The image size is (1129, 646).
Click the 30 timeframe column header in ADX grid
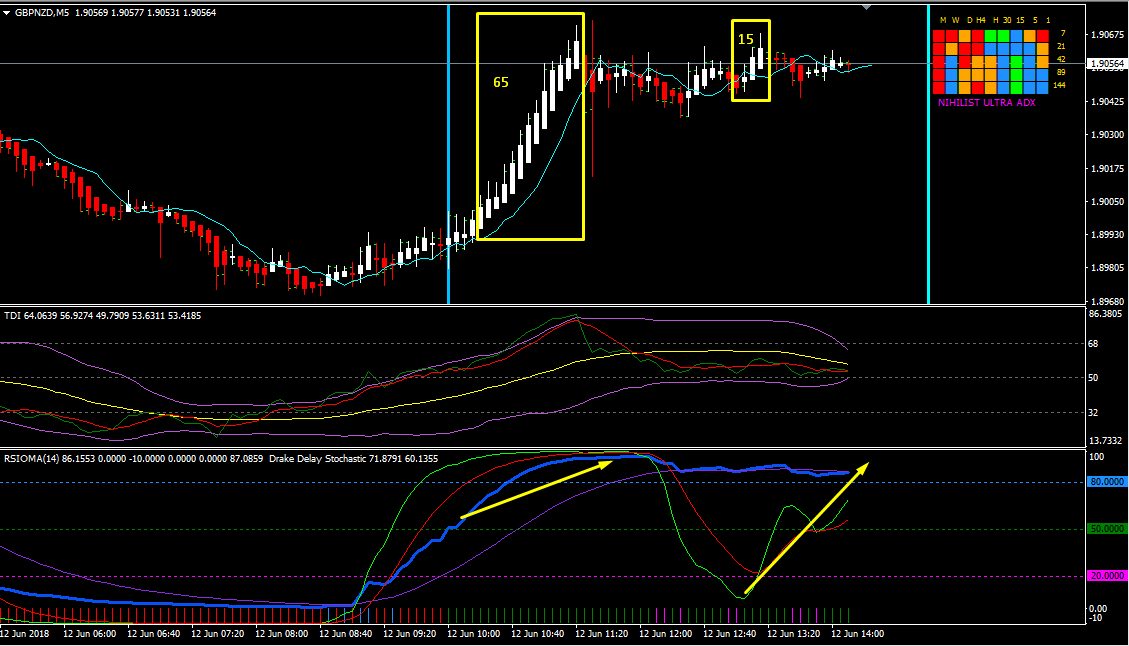coord(1007,20)
